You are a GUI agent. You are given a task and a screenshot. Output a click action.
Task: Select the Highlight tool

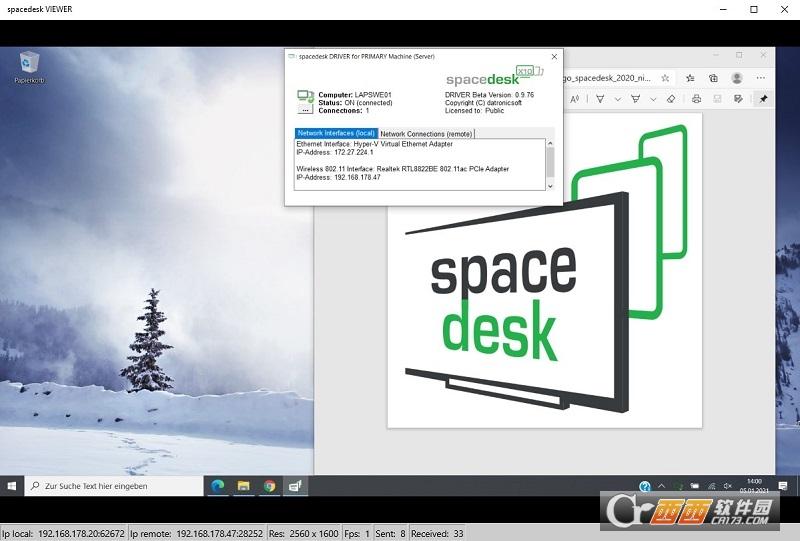[x=636, y=99]
